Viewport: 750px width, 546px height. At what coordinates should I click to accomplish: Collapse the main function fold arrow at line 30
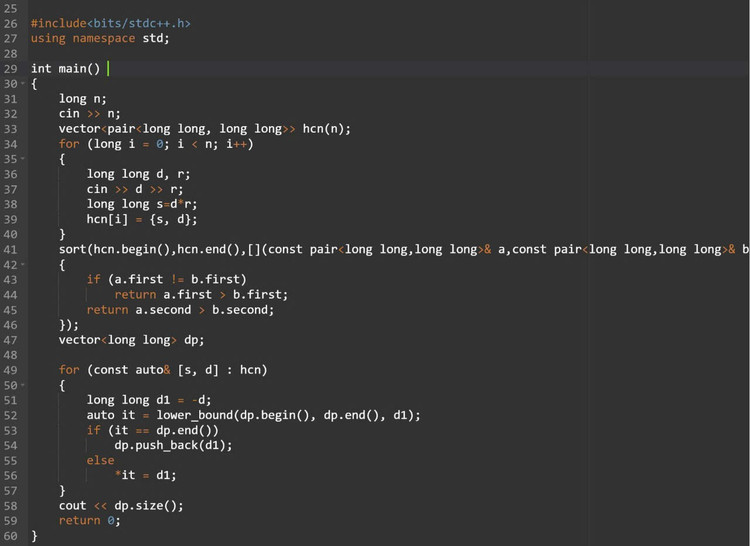pos(22,84)
